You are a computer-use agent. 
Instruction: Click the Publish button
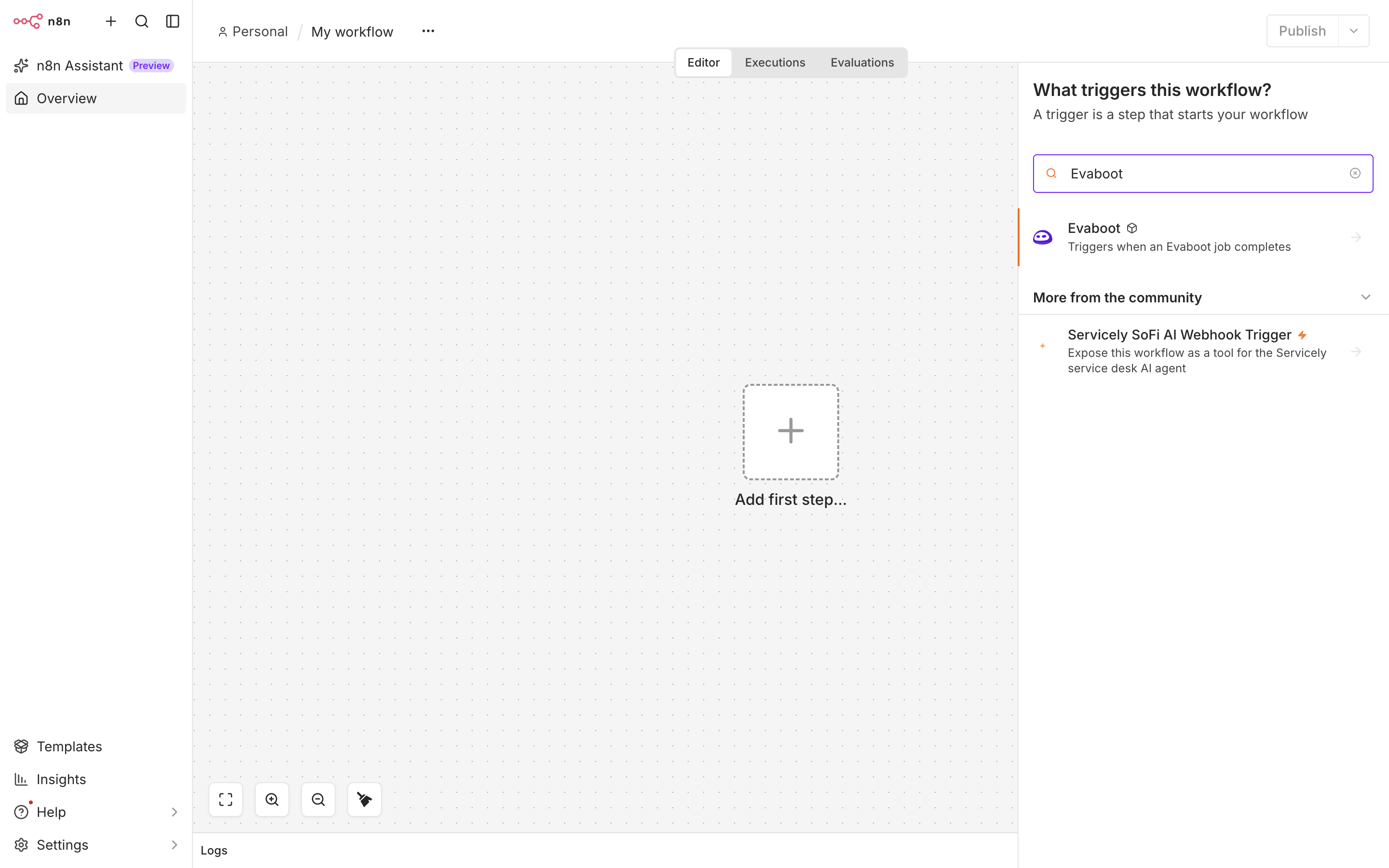[x=1302, y=31]
